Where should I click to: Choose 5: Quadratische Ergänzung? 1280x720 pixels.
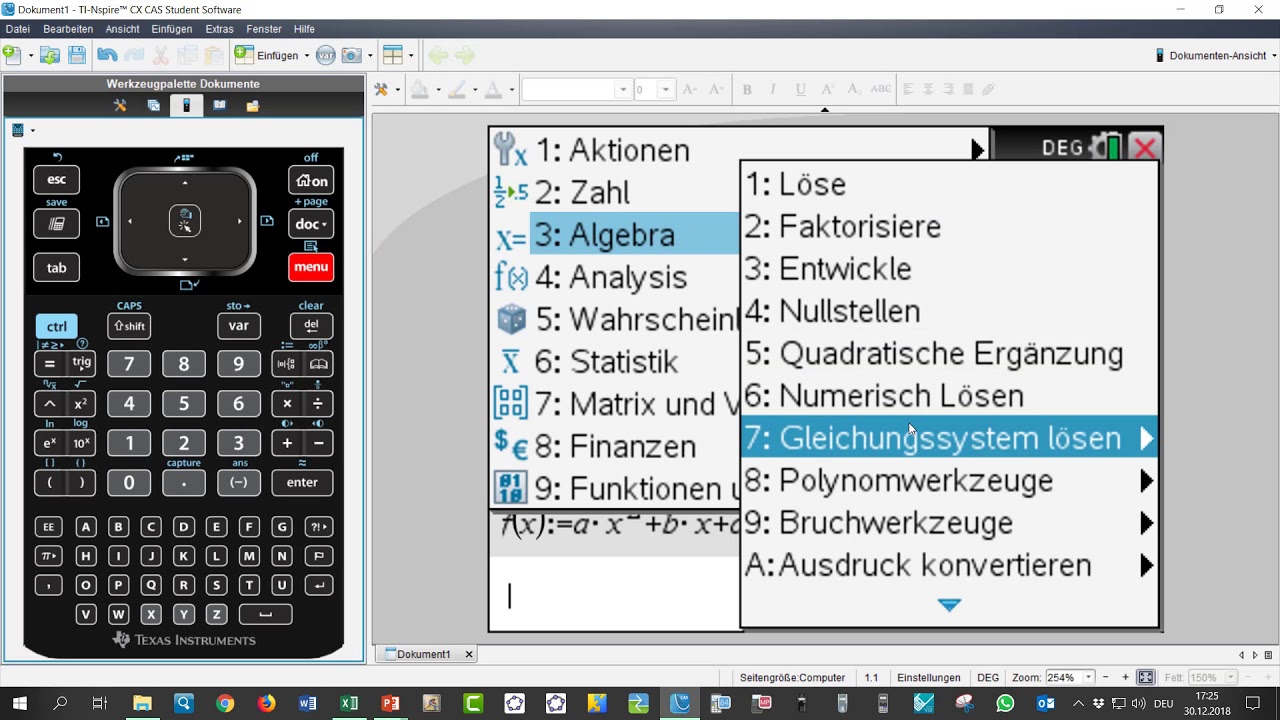[948, 354]
